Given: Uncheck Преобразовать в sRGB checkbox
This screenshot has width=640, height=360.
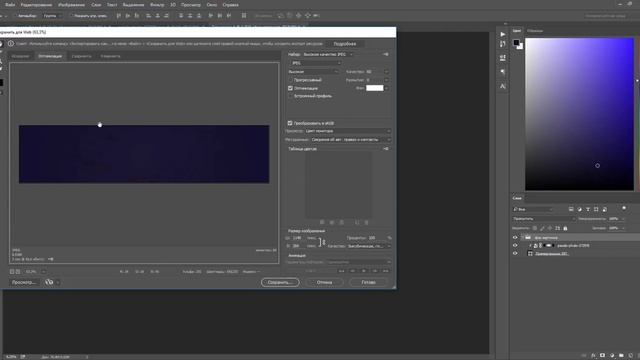Looking at the screenshot, I should [290, 123].
